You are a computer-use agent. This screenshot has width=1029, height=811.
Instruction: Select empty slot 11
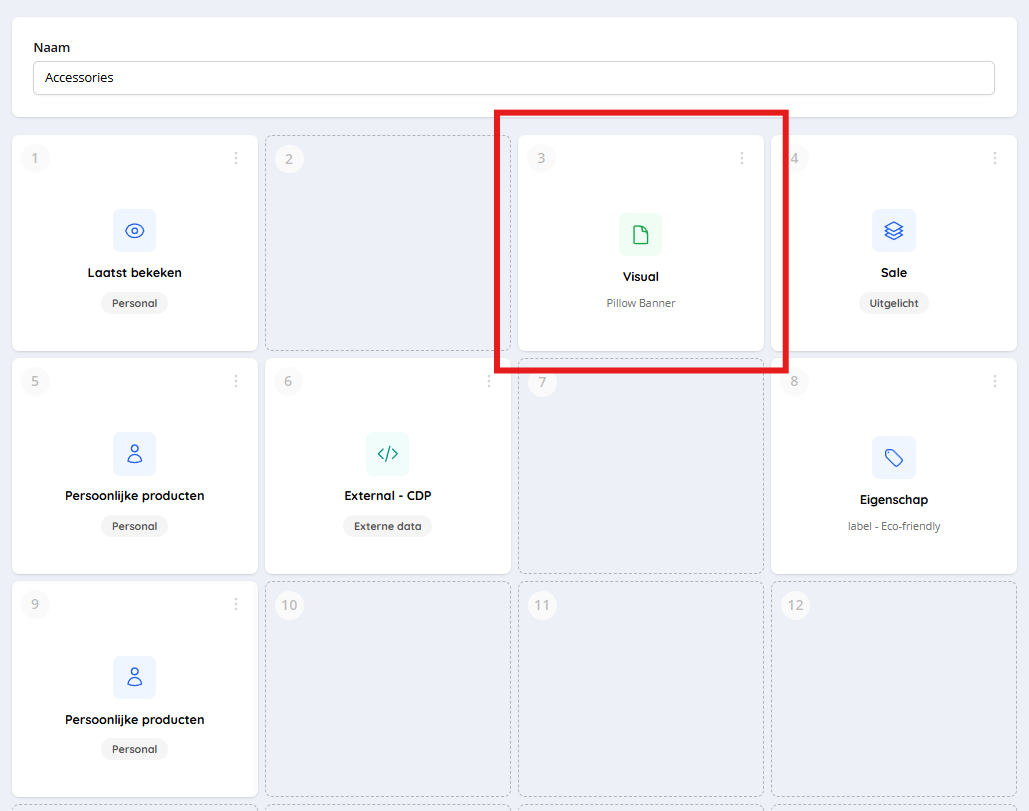pos(640,689)
